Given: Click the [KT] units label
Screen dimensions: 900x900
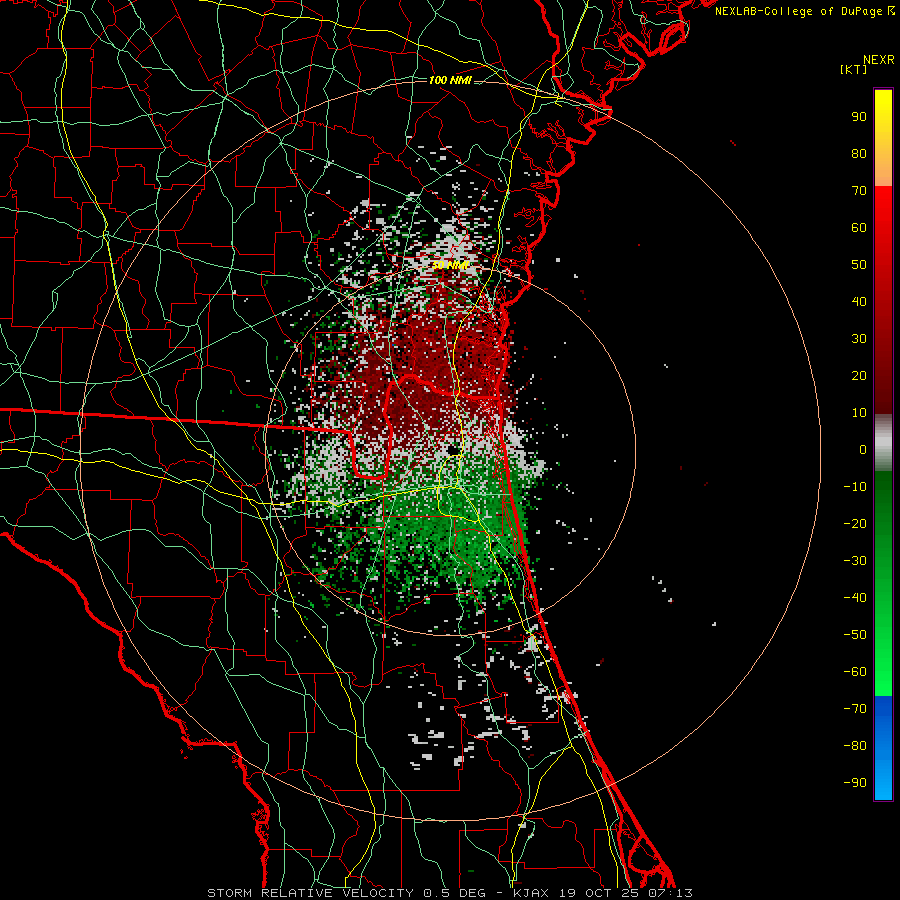Looking at the screenshot, I should [x=854, y=69].
